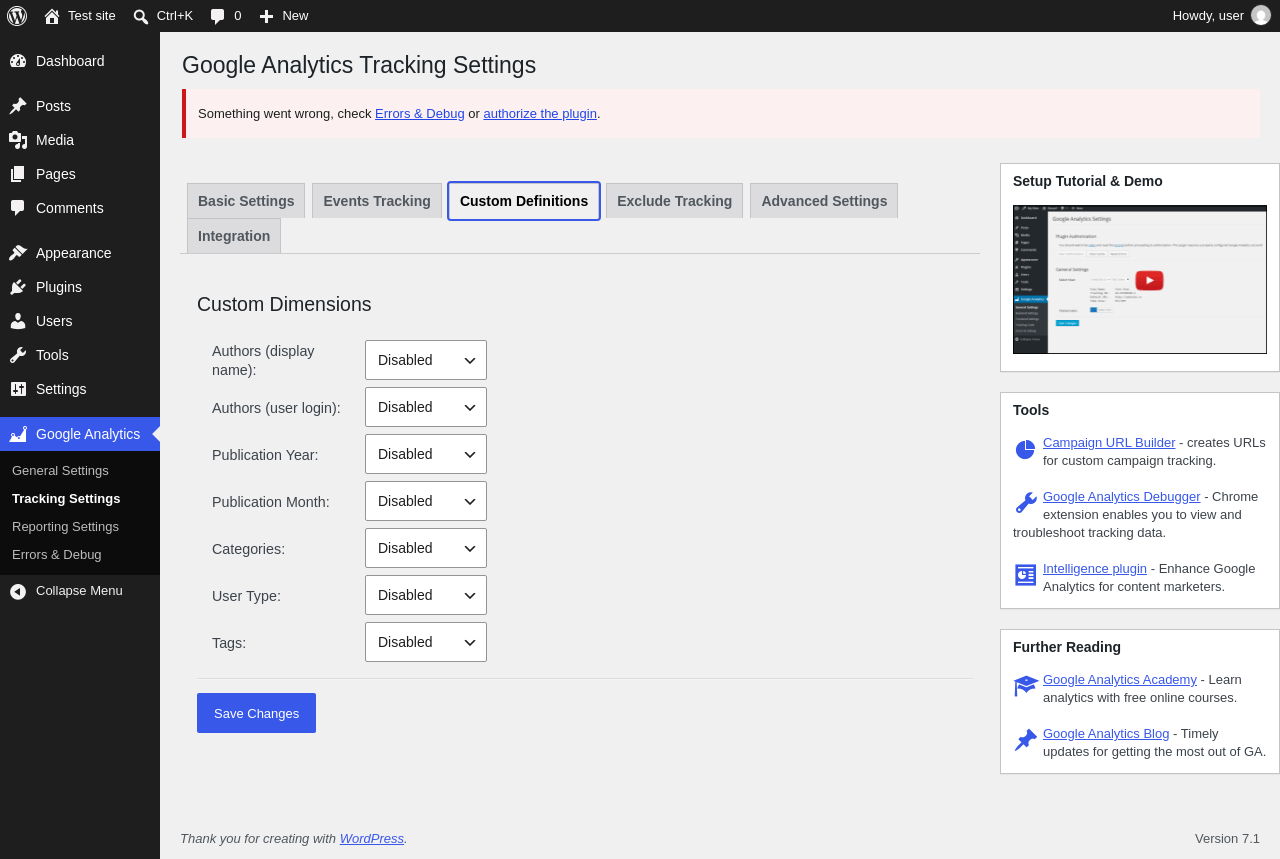Click the Analytics Debugger wrench icon
Screen dimensions: 1280x859
1025,503
